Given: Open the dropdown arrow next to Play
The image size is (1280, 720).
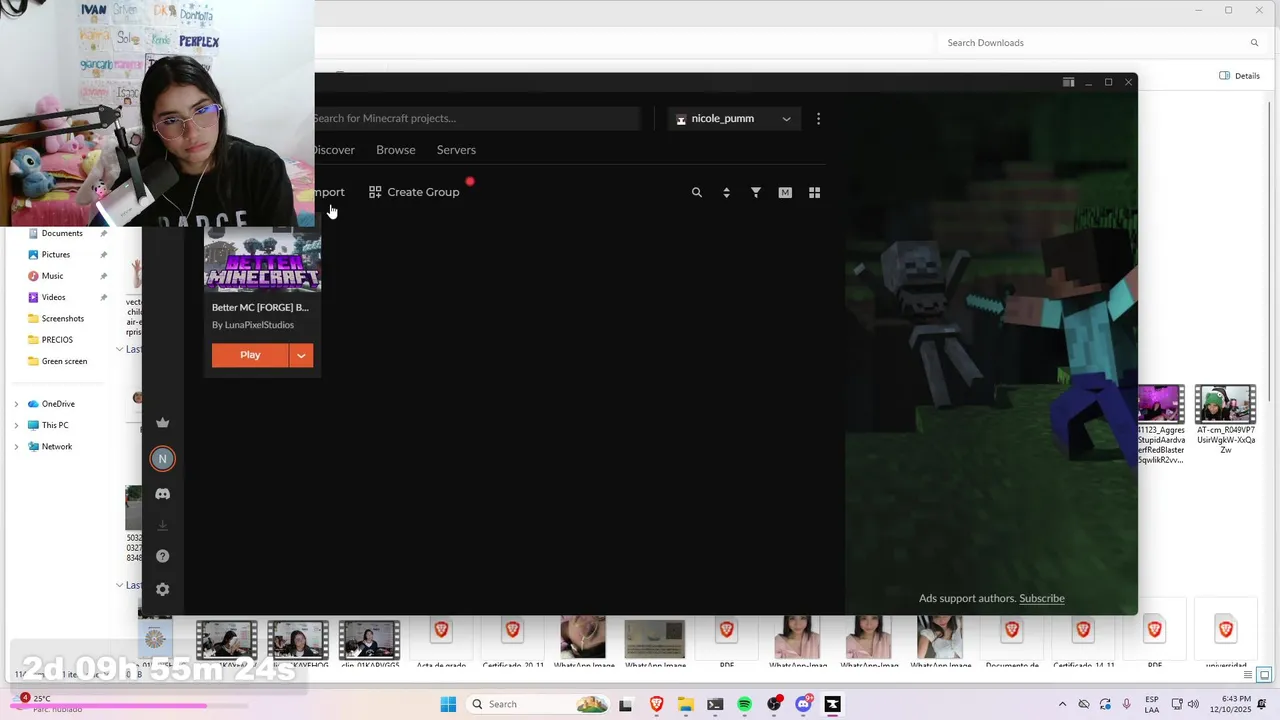Looking at the screenshot, I should tap(301, 355).
